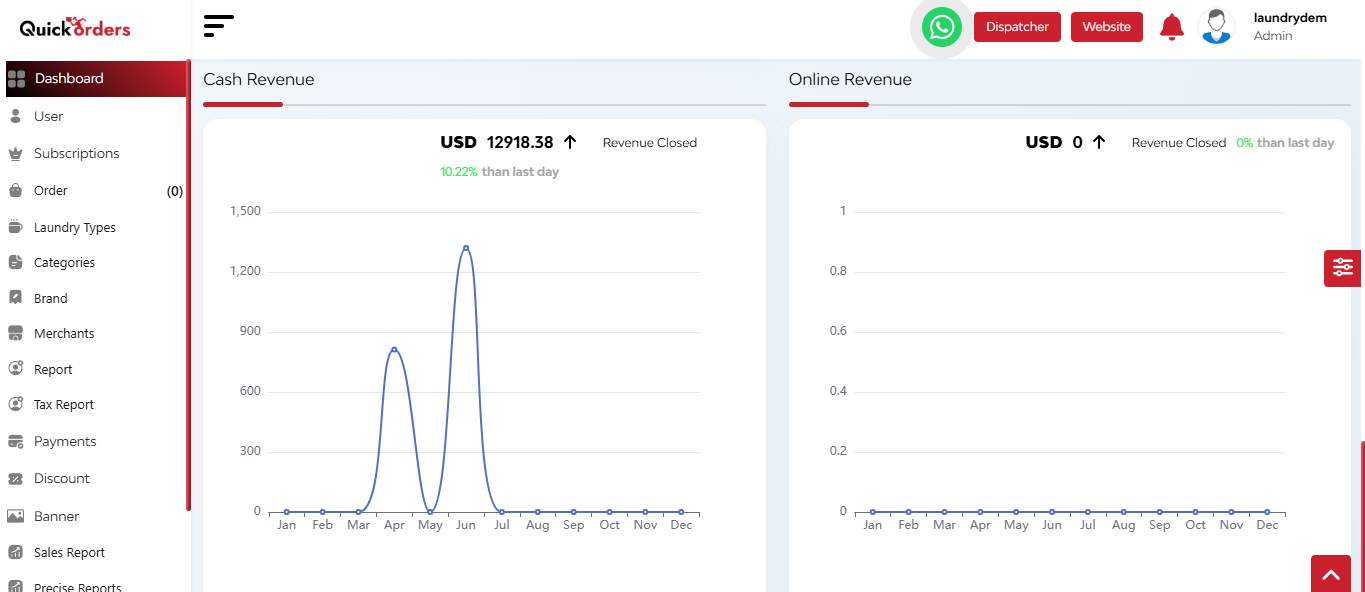Image resolution: width=1365 pixels, height=592 pixels.
Task: Click the Laundry Types icon
Action: coord(15,227)
